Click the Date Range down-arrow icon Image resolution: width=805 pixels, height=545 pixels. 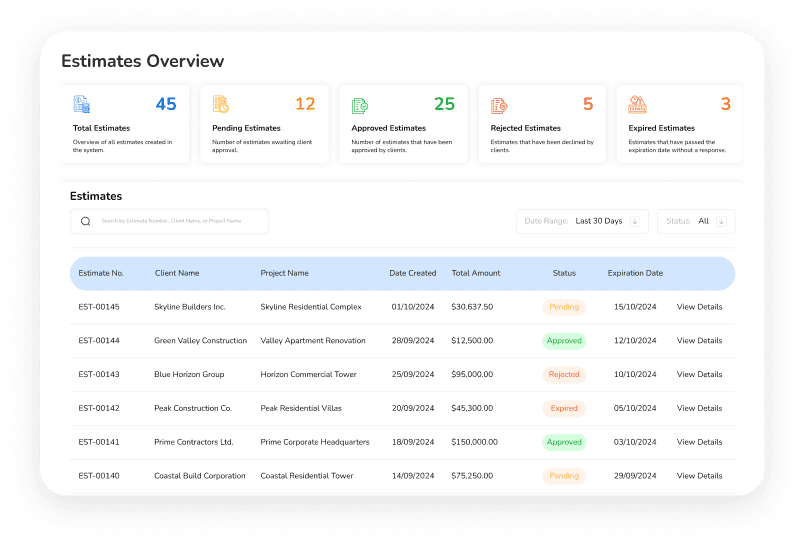pos(635,222)
